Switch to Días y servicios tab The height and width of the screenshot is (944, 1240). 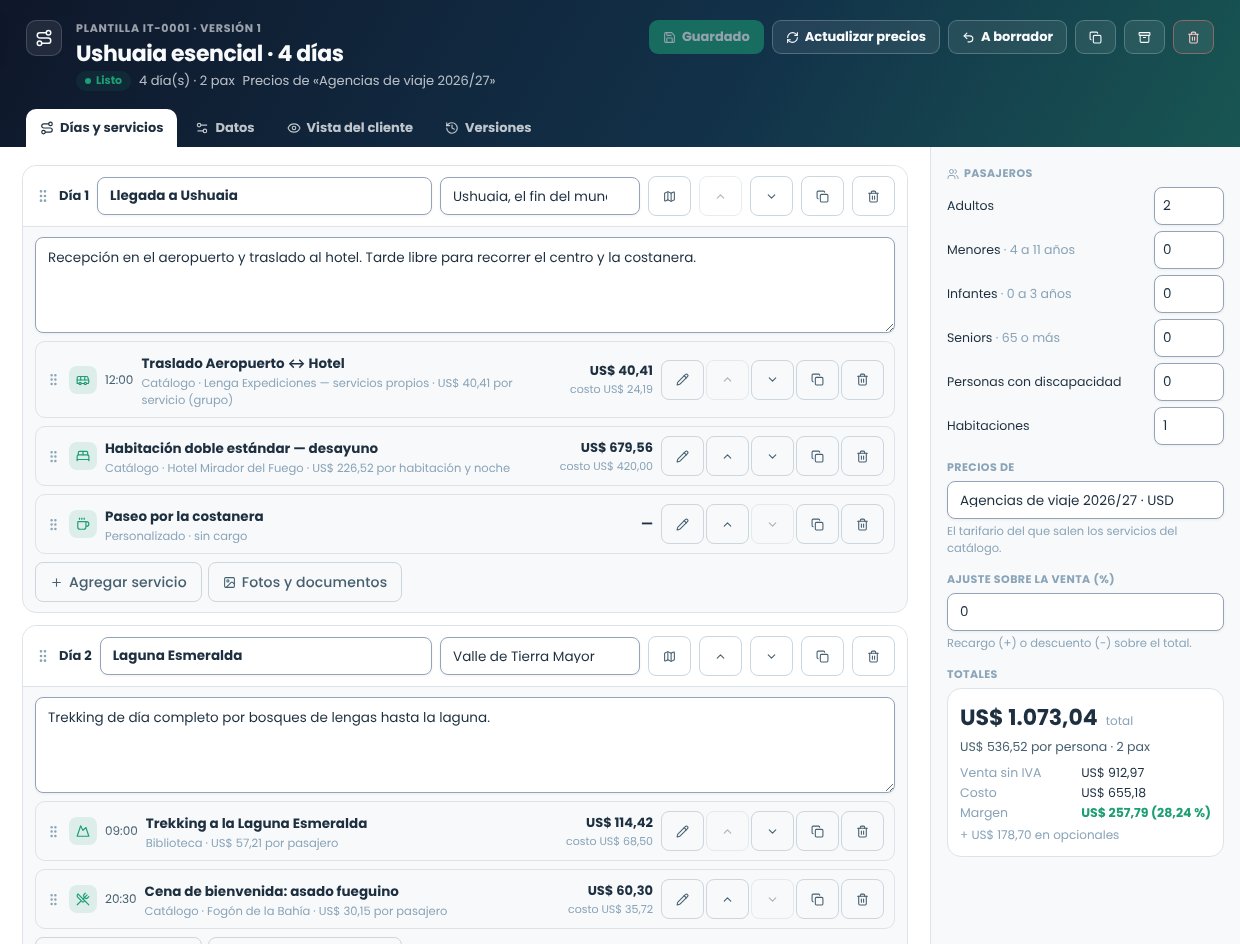[x=102, y=128]
